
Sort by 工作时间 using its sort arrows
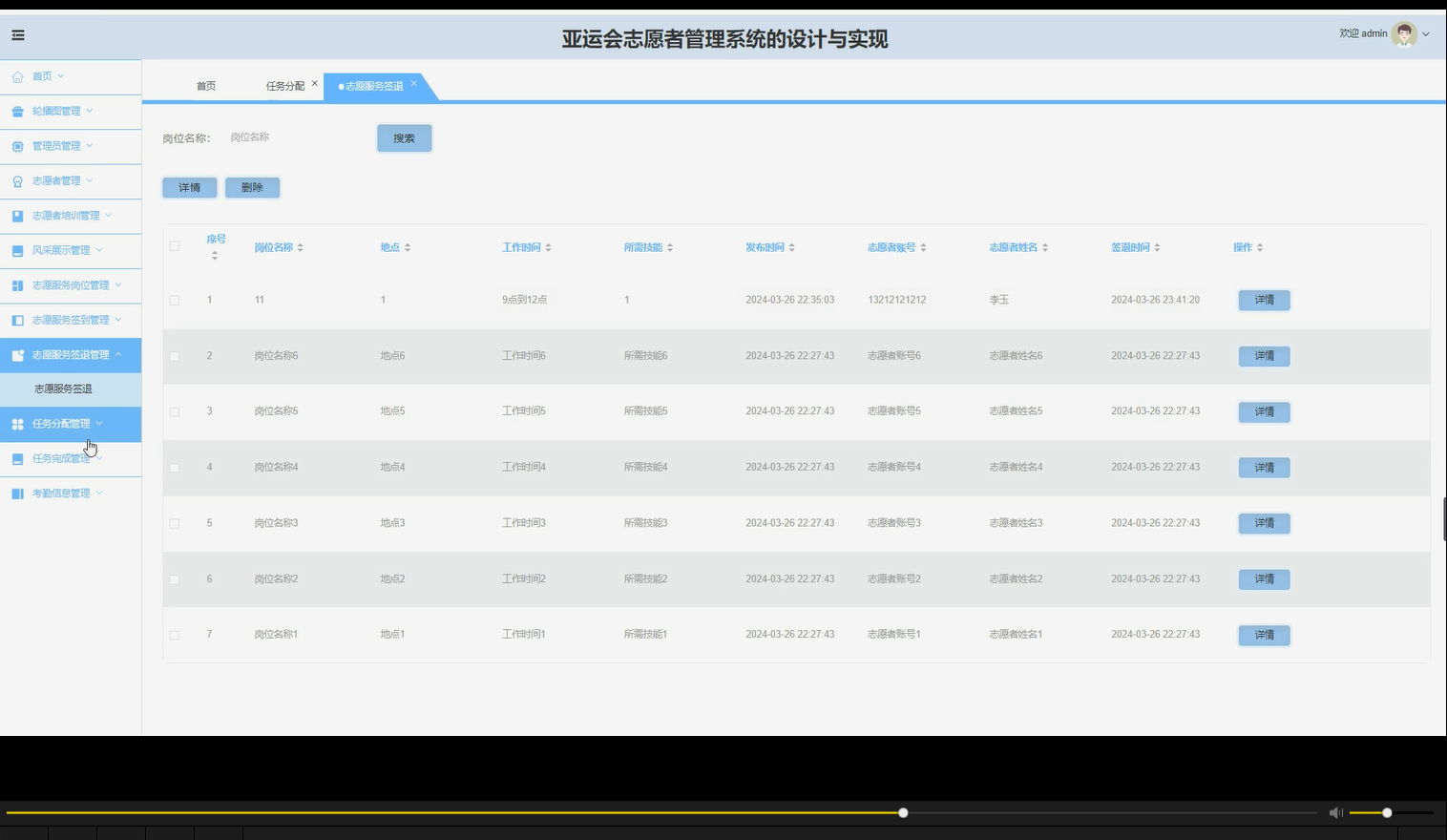[548, 247]
